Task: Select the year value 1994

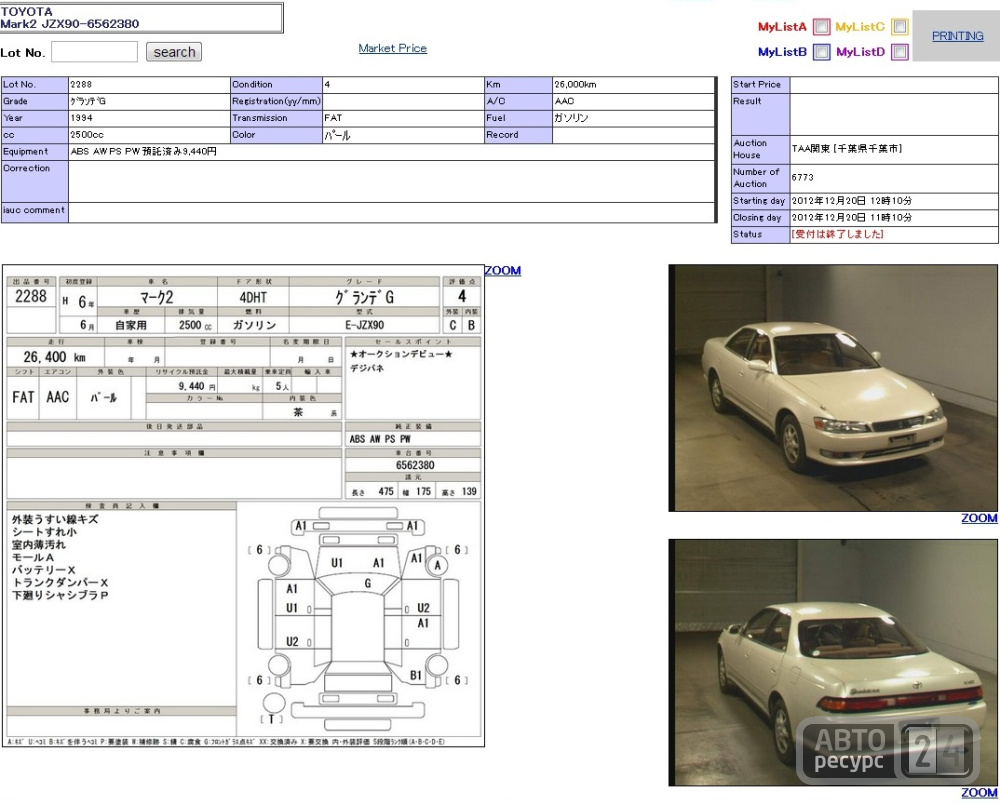Action: (x=81, y=118)
